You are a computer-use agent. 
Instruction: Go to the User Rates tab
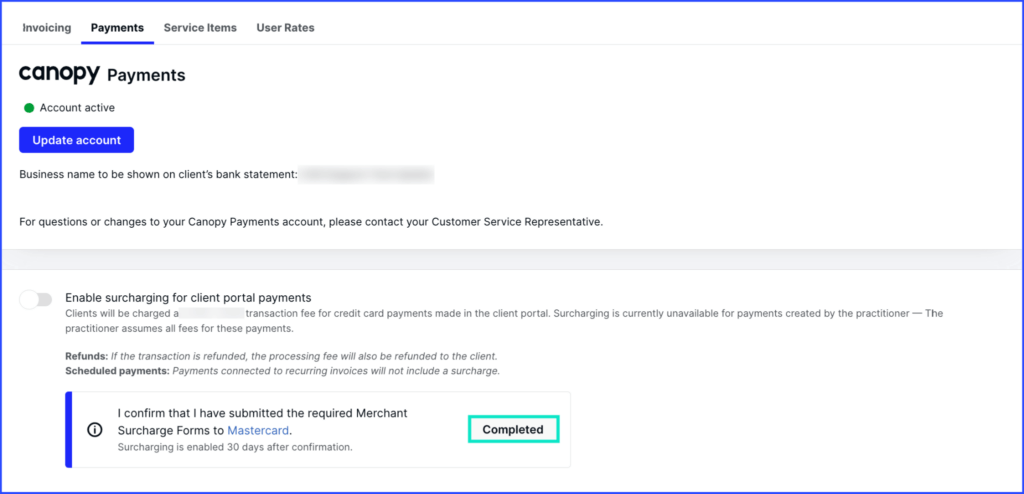[285, 28]
